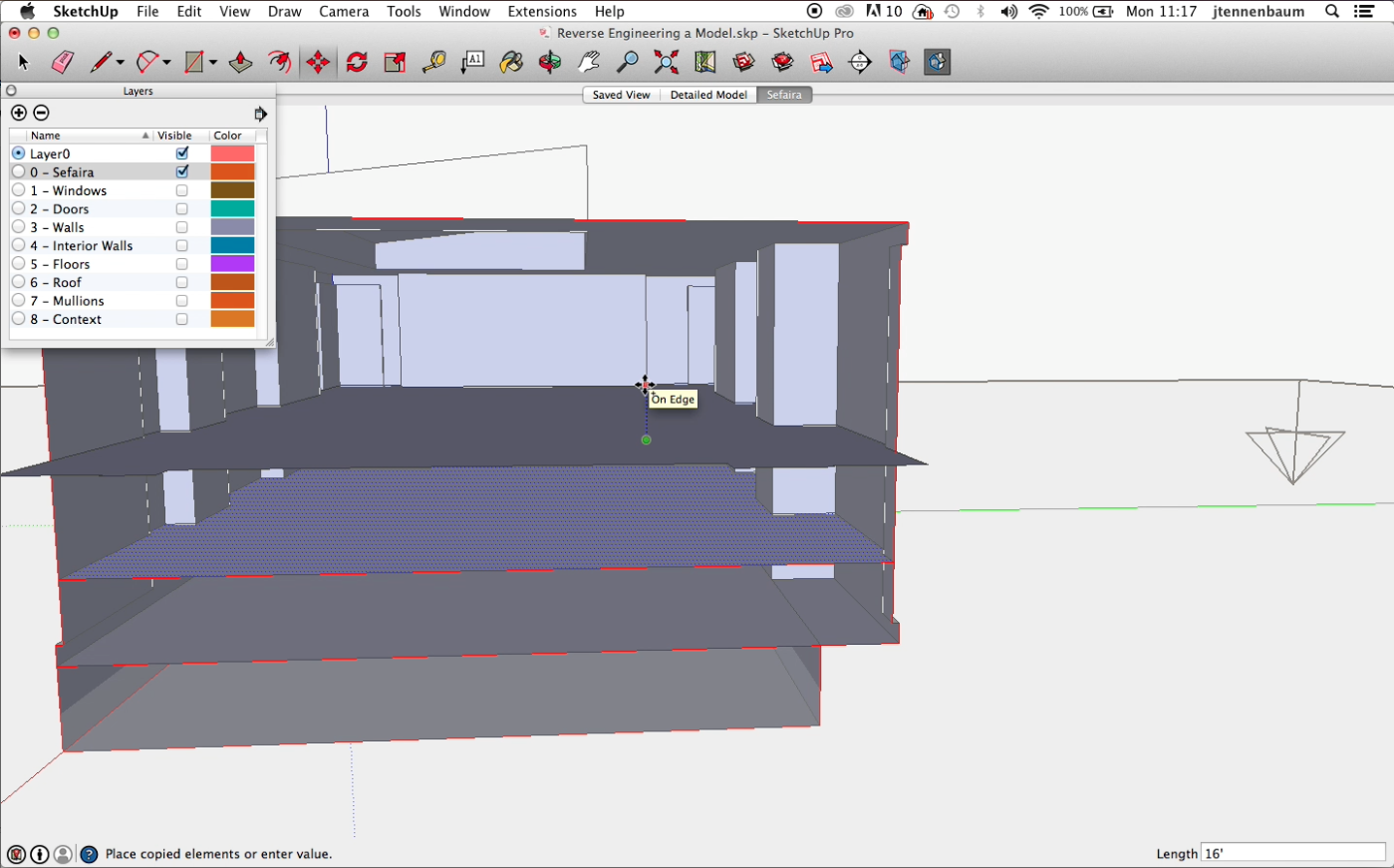This screenshot has height=868, width=1394.
Task: Add a new layer with plus icon
Action: 19,113
